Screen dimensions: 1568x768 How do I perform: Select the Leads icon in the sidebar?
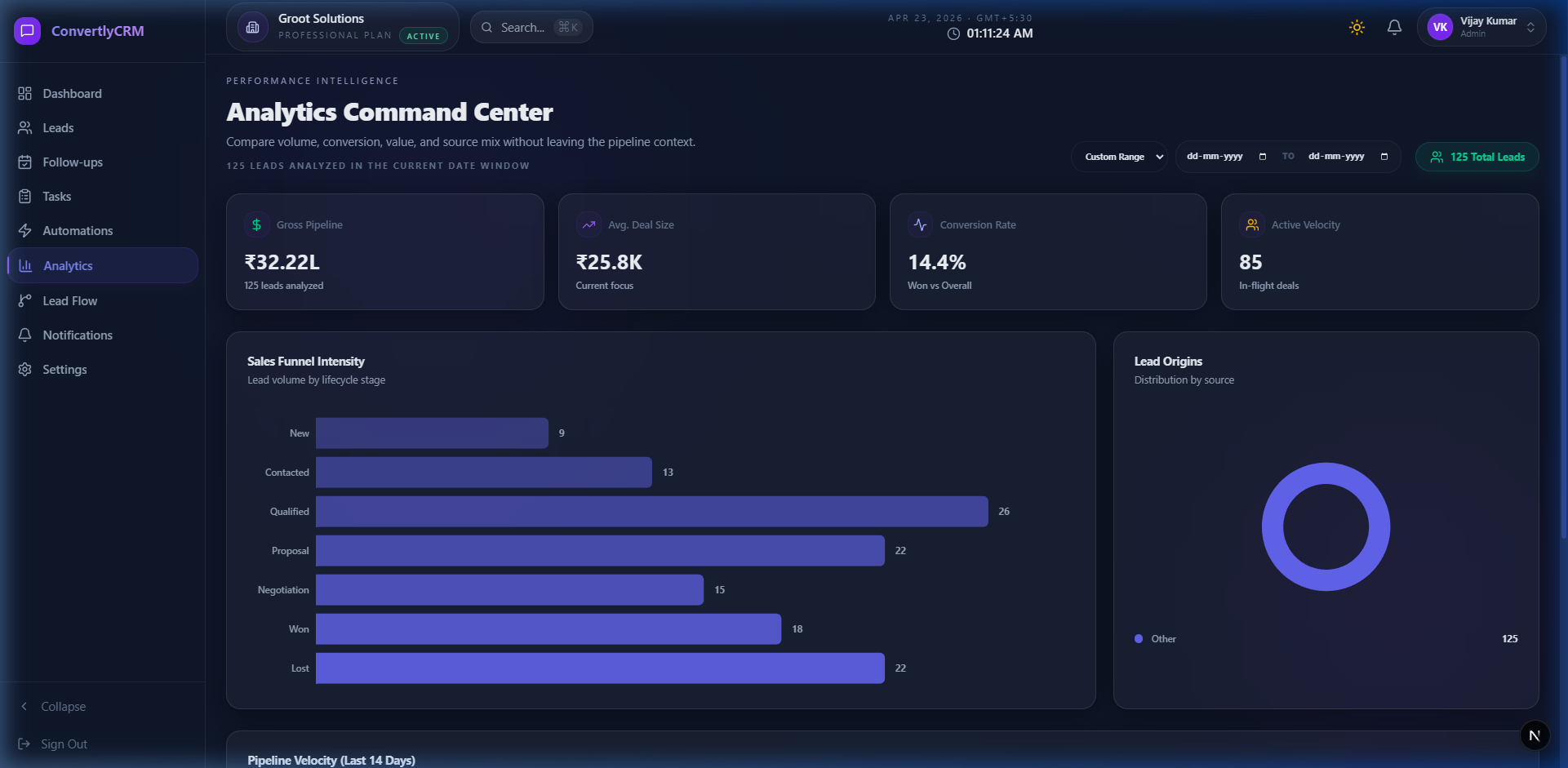(x=25, y=127)
